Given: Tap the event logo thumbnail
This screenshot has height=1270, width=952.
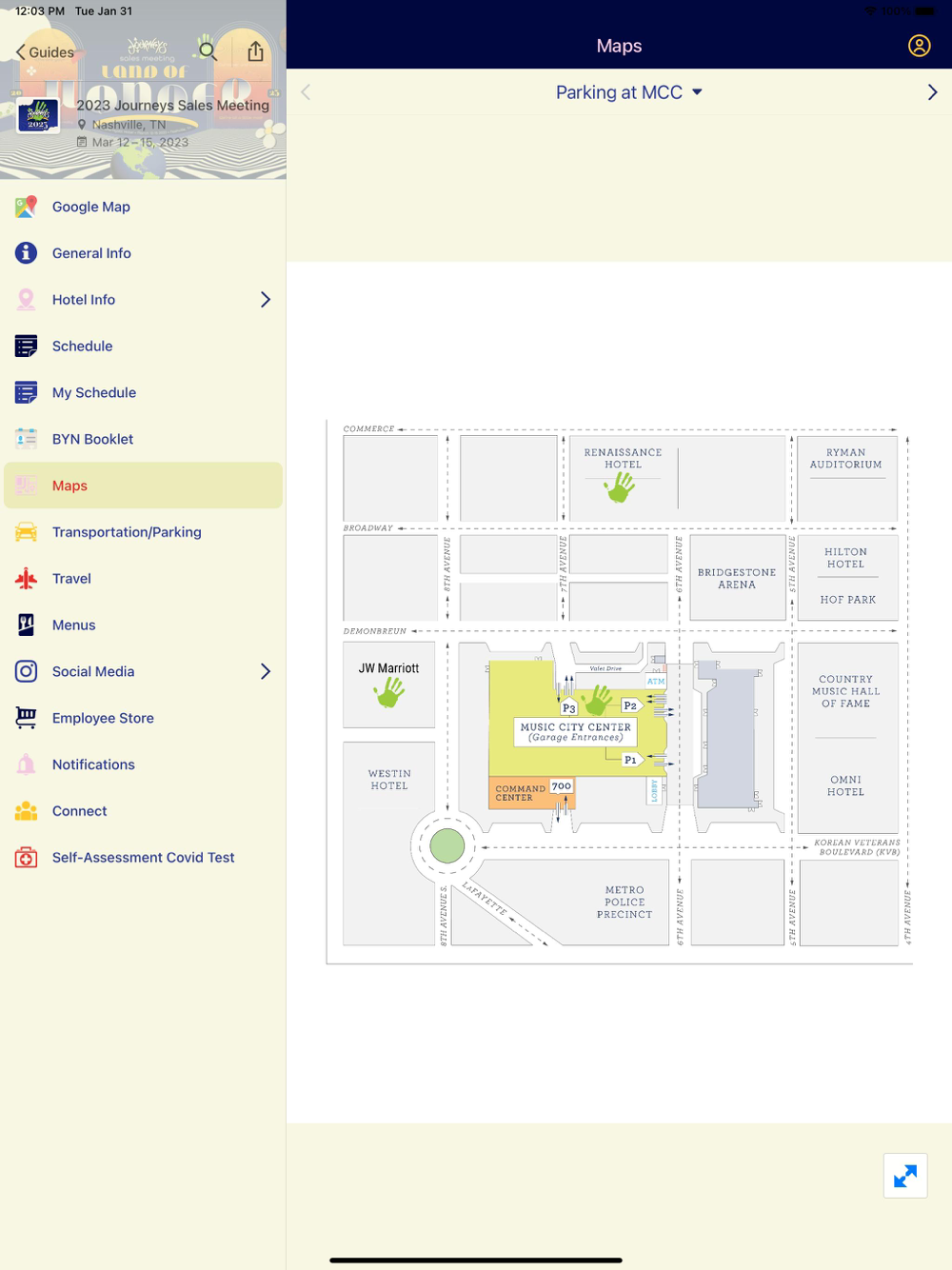Looking at the screenshot, I should point(38,115).
